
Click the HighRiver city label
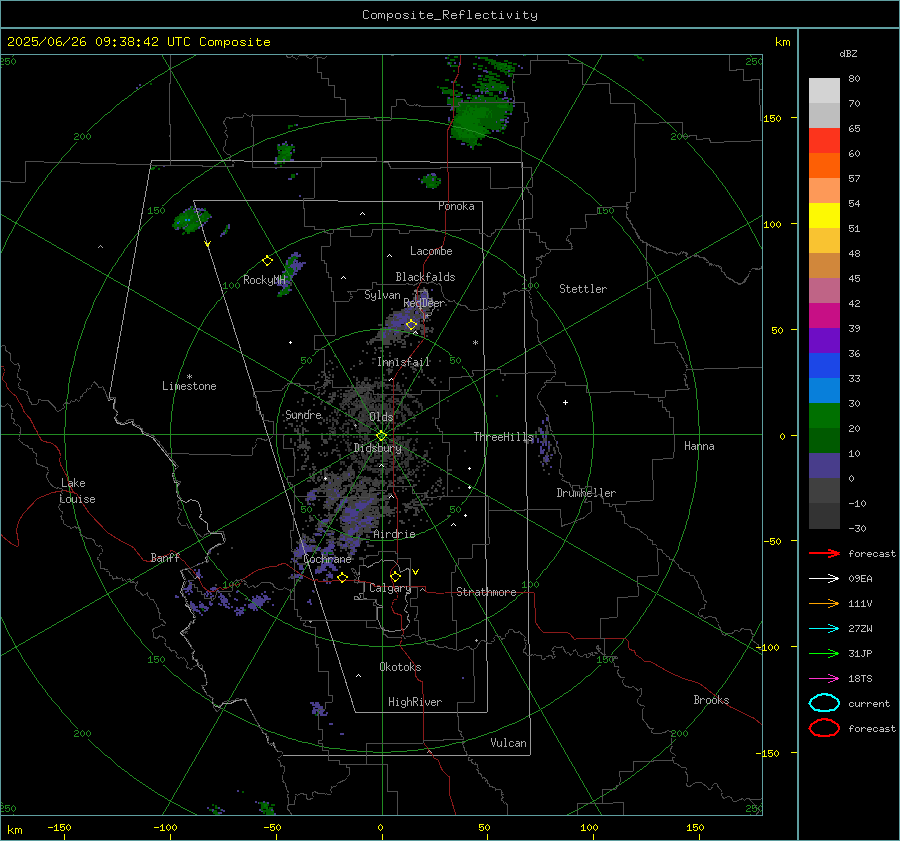pos(415,702)
